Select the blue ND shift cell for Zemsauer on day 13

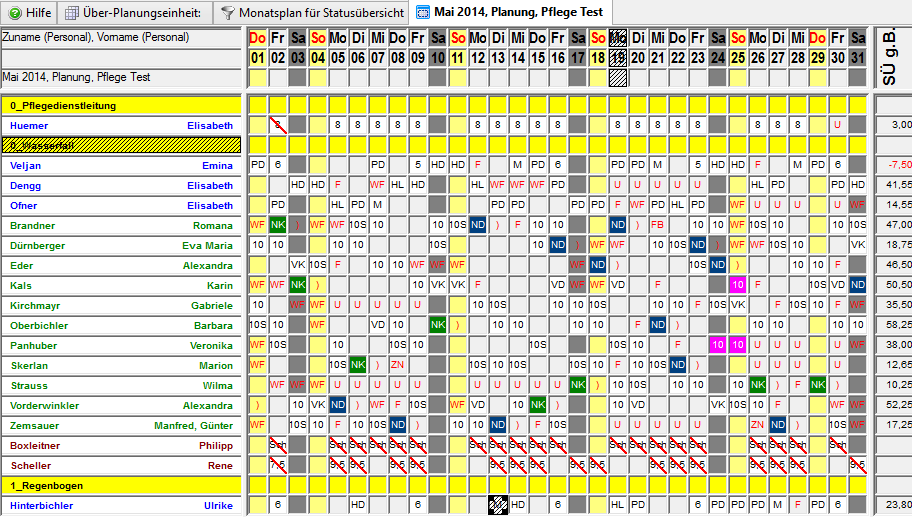pyautogui.click(x=498, y=425)
